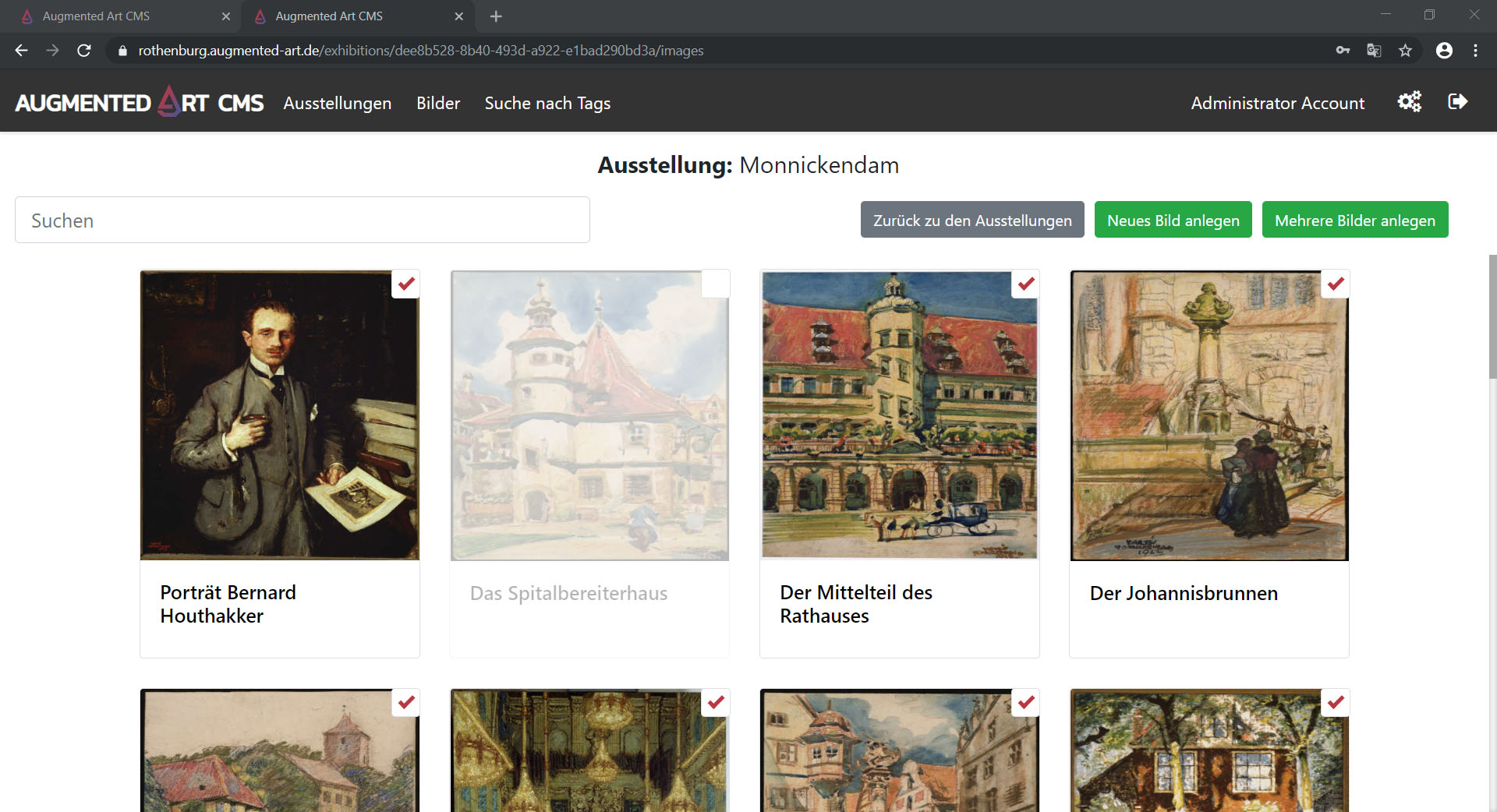The image size is (1497, 812).
Task: Click the translate page icon
Action: tap(1374, 51)
